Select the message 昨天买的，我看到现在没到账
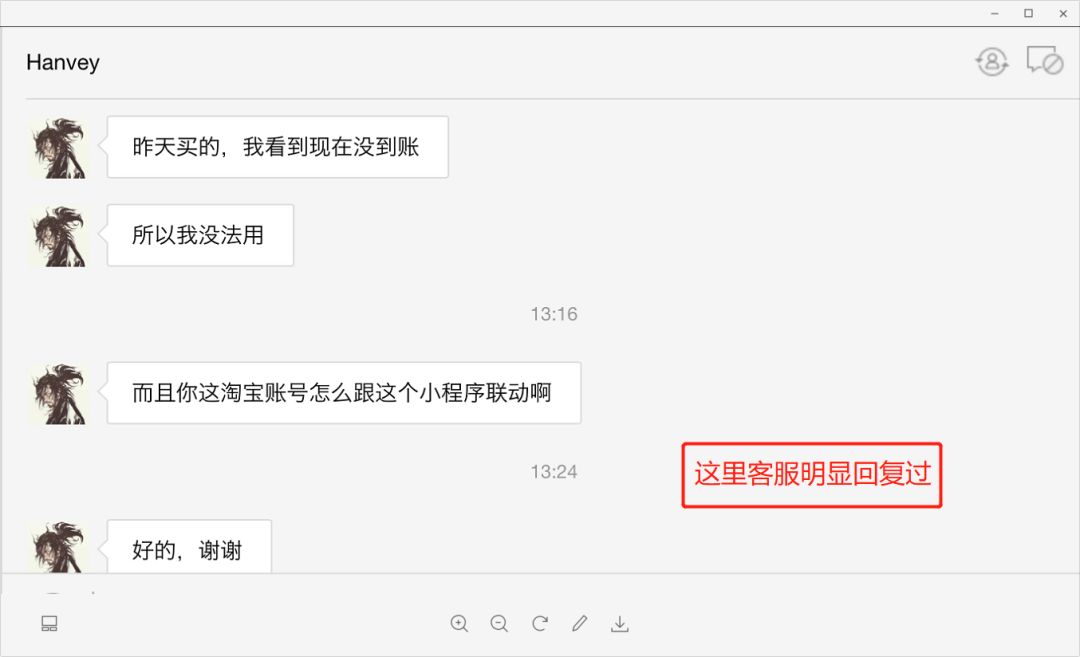 pos(278,147)
